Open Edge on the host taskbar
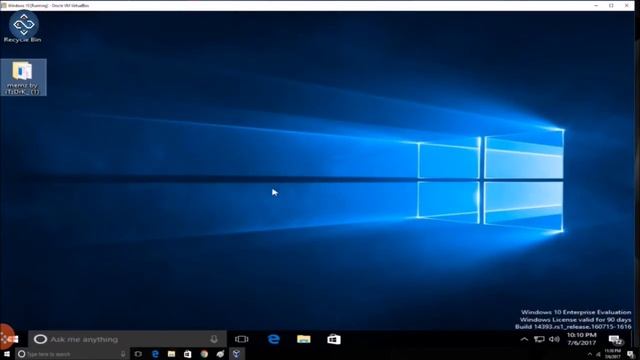 coord(155,354)
